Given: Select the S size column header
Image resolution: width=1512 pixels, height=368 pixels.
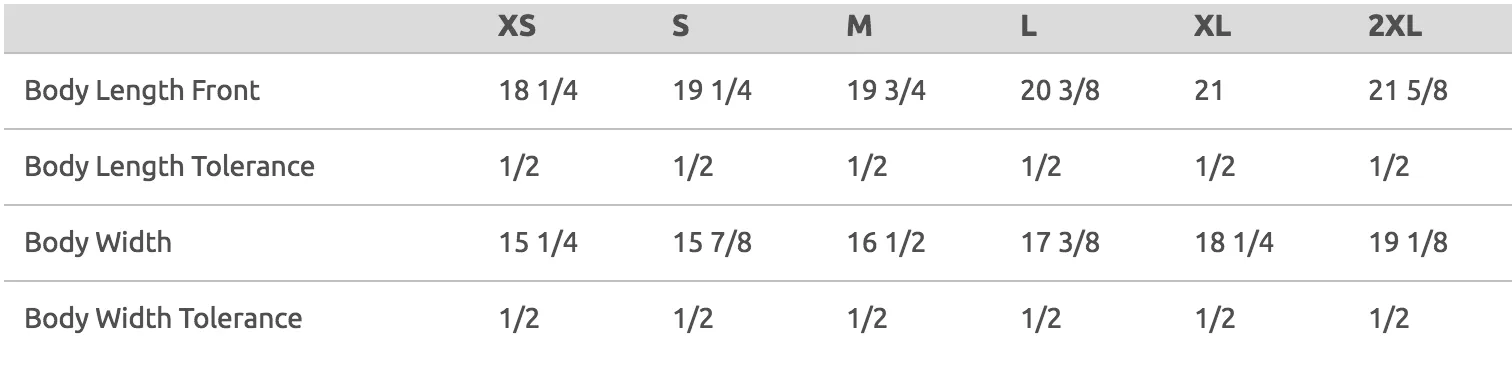Looking at the screenshot, I should coord(680,27).
